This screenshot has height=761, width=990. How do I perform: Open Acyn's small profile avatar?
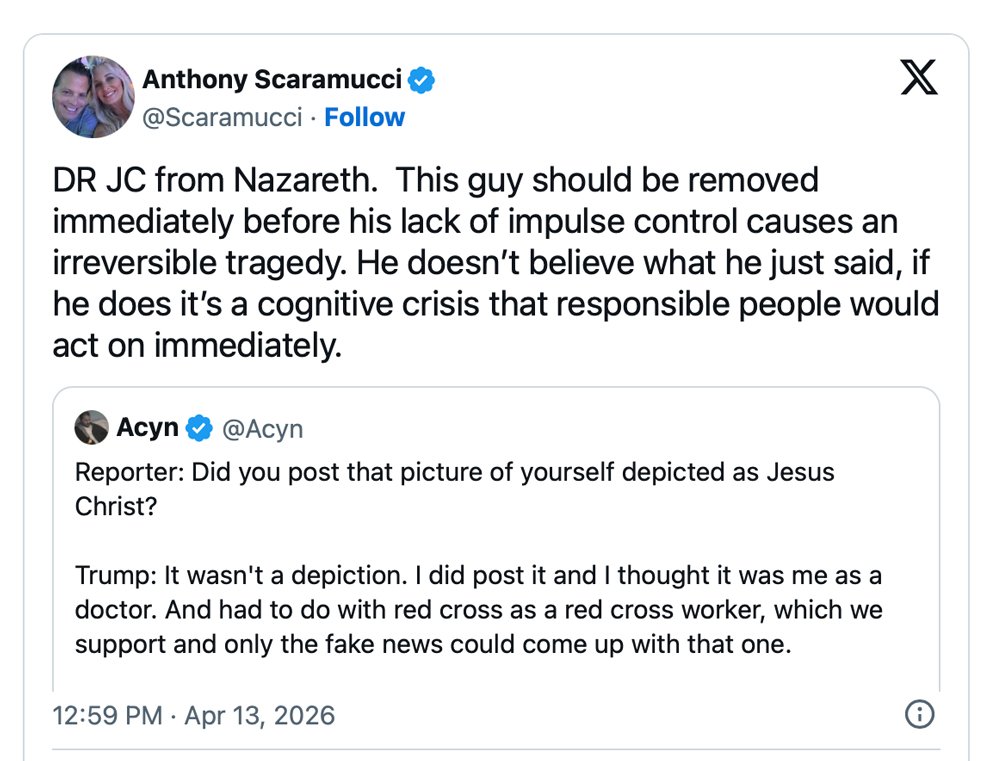pyautogui.click(x=91, y=428)
